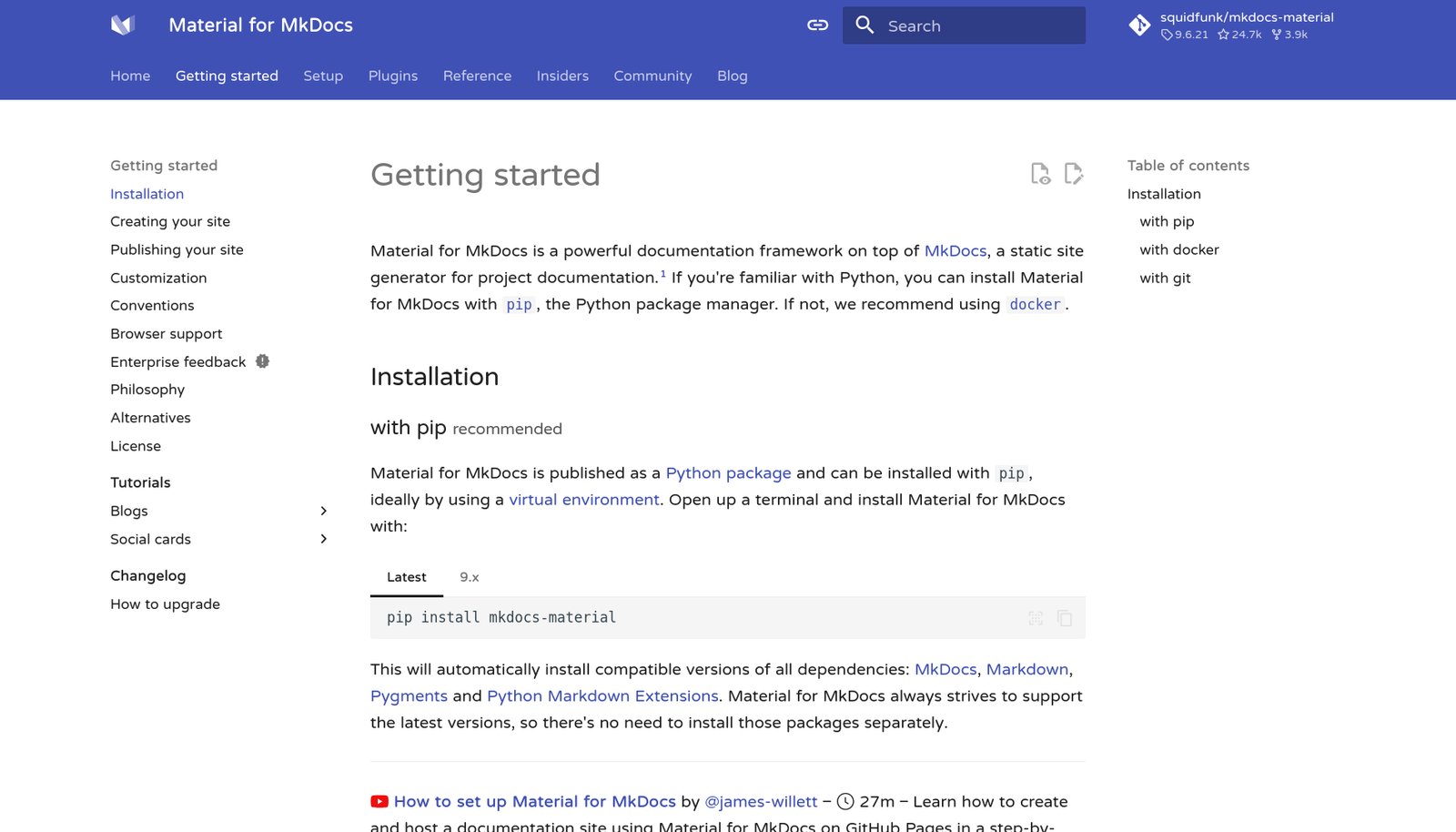Follow the Python package link

coord(728,473)
